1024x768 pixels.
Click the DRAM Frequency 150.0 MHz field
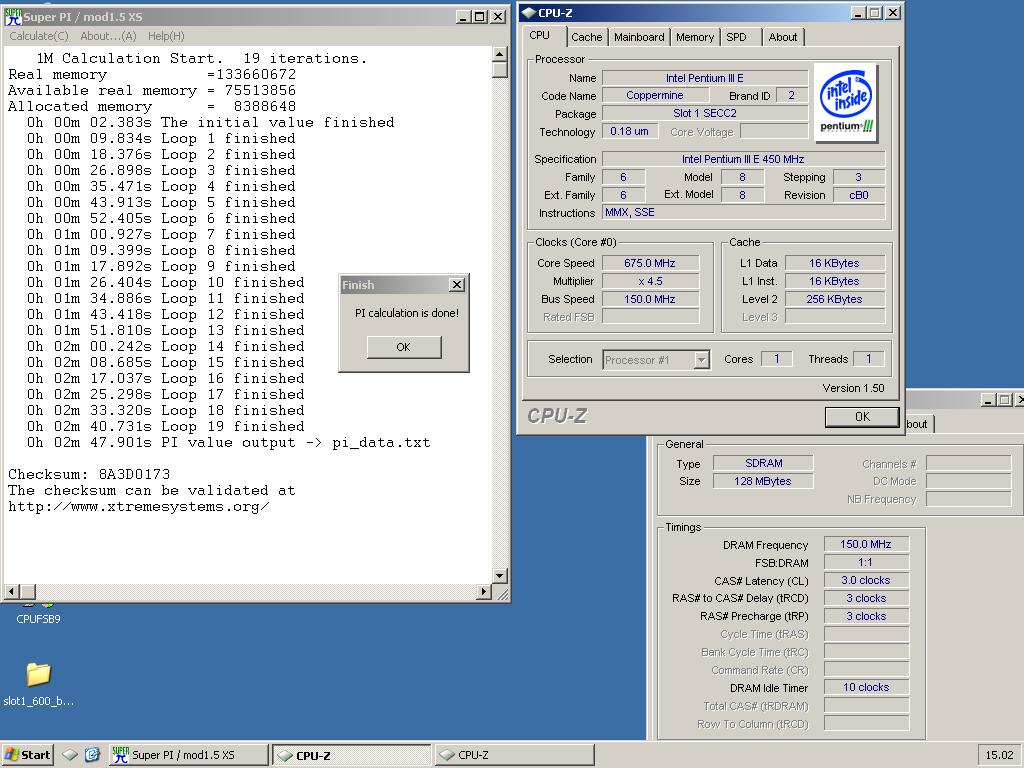[x=866, y=544]
